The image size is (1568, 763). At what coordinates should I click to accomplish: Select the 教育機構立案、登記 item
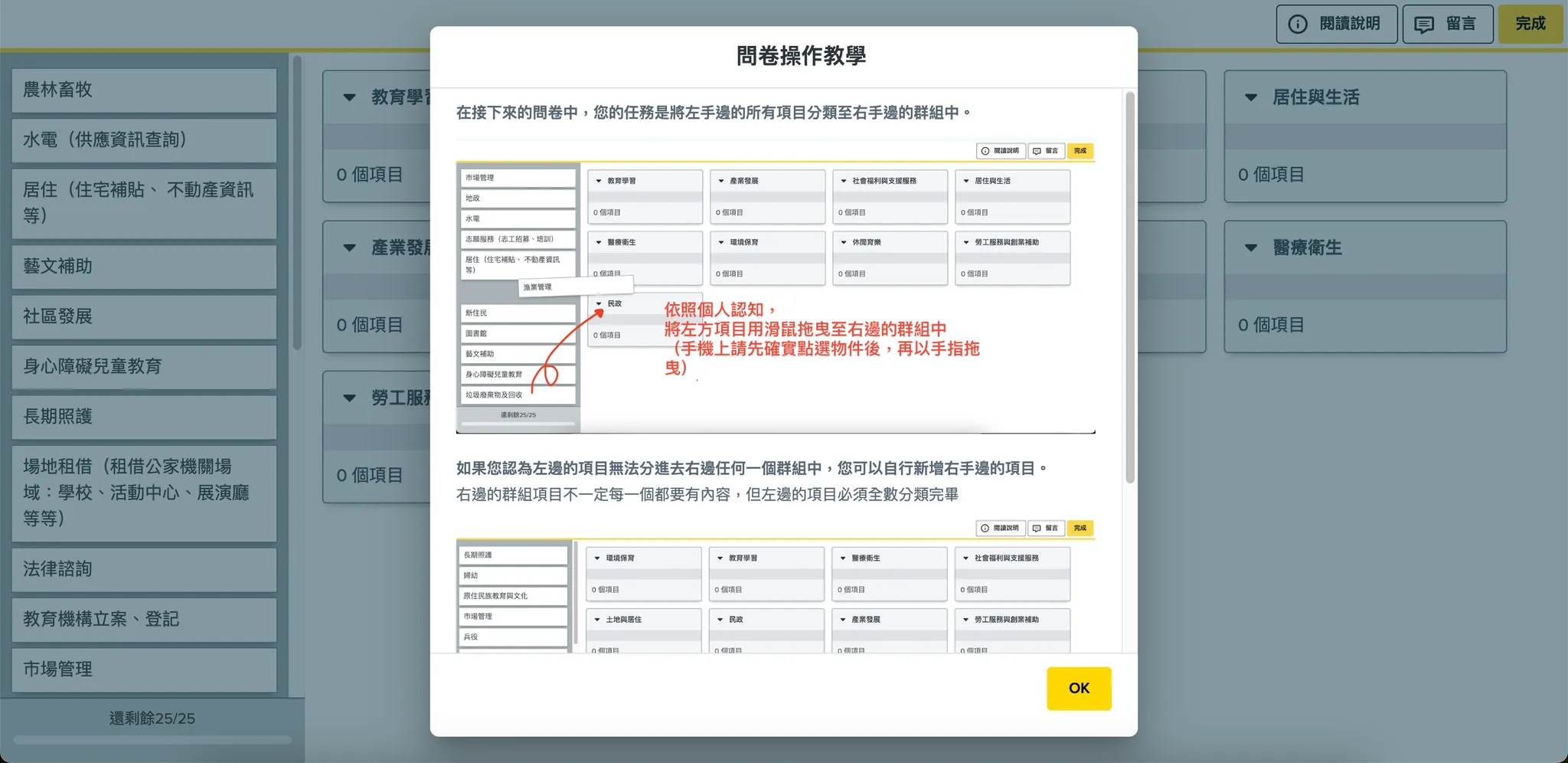tap(144, 620)
